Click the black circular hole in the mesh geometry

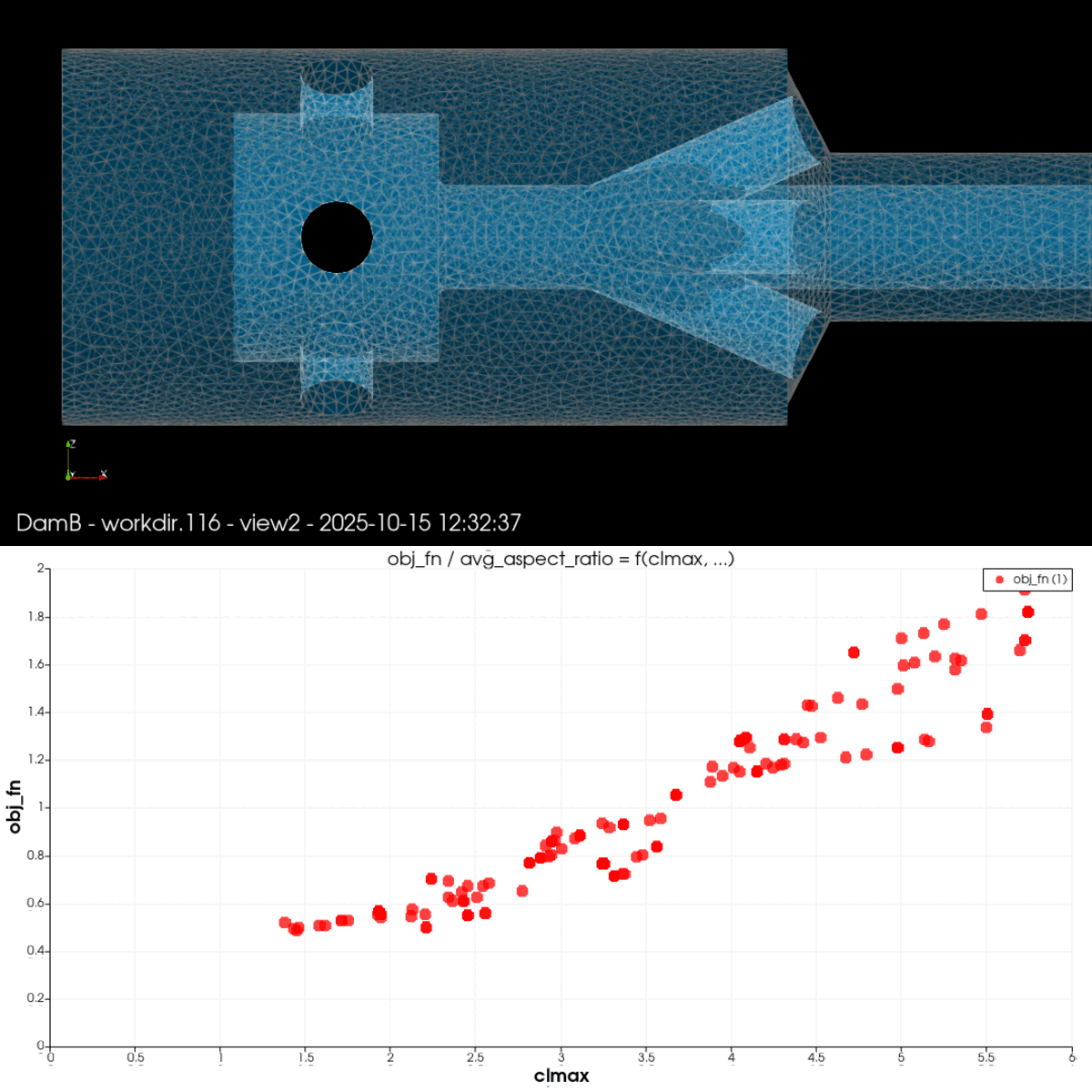click(x=339, y=238)
